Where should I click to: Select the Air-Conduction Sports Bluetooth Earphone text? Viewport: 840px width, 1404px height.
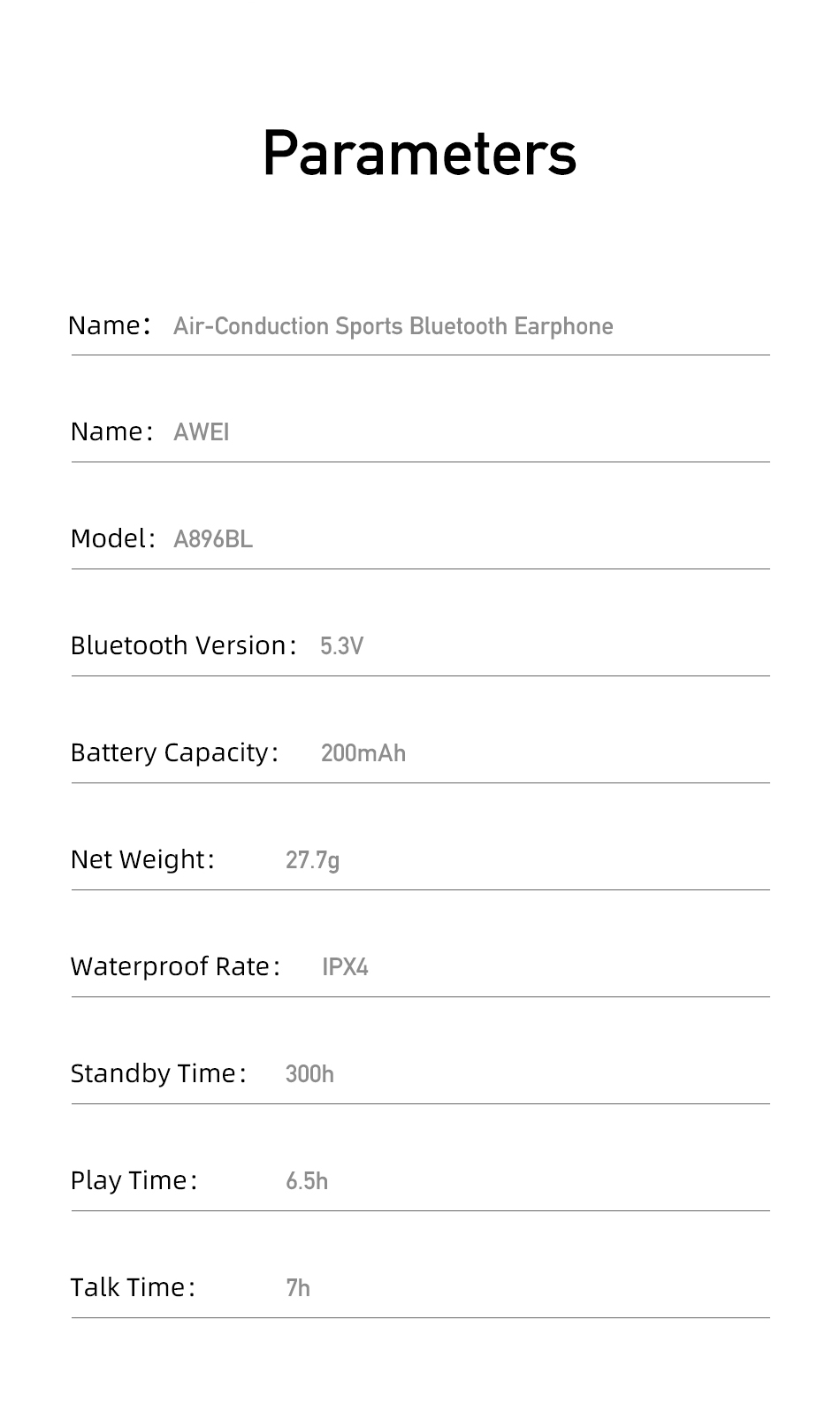[393, 326]
